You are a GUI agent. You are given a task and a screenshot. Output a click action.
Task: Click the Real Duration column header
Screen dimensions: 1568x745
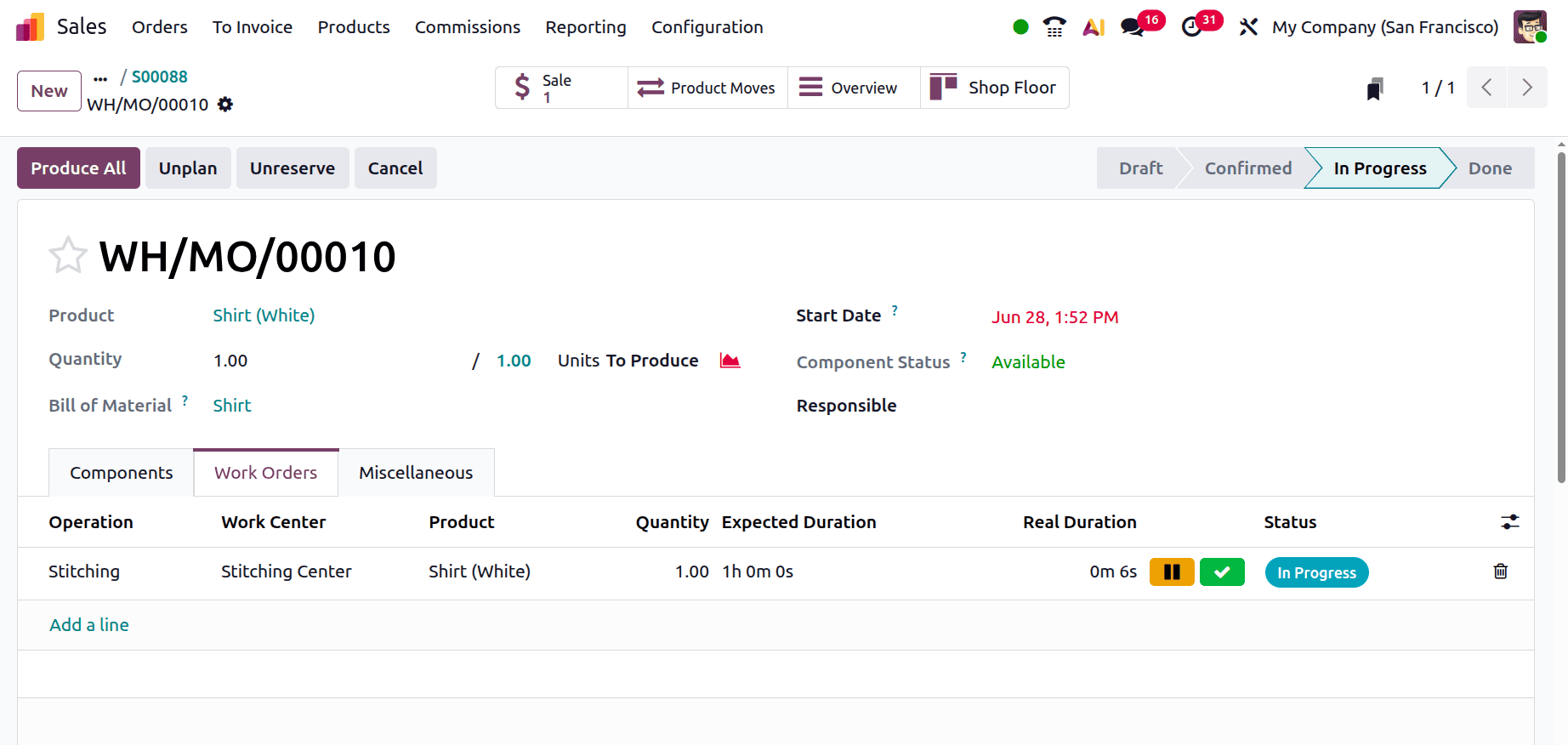point(1080,522)
